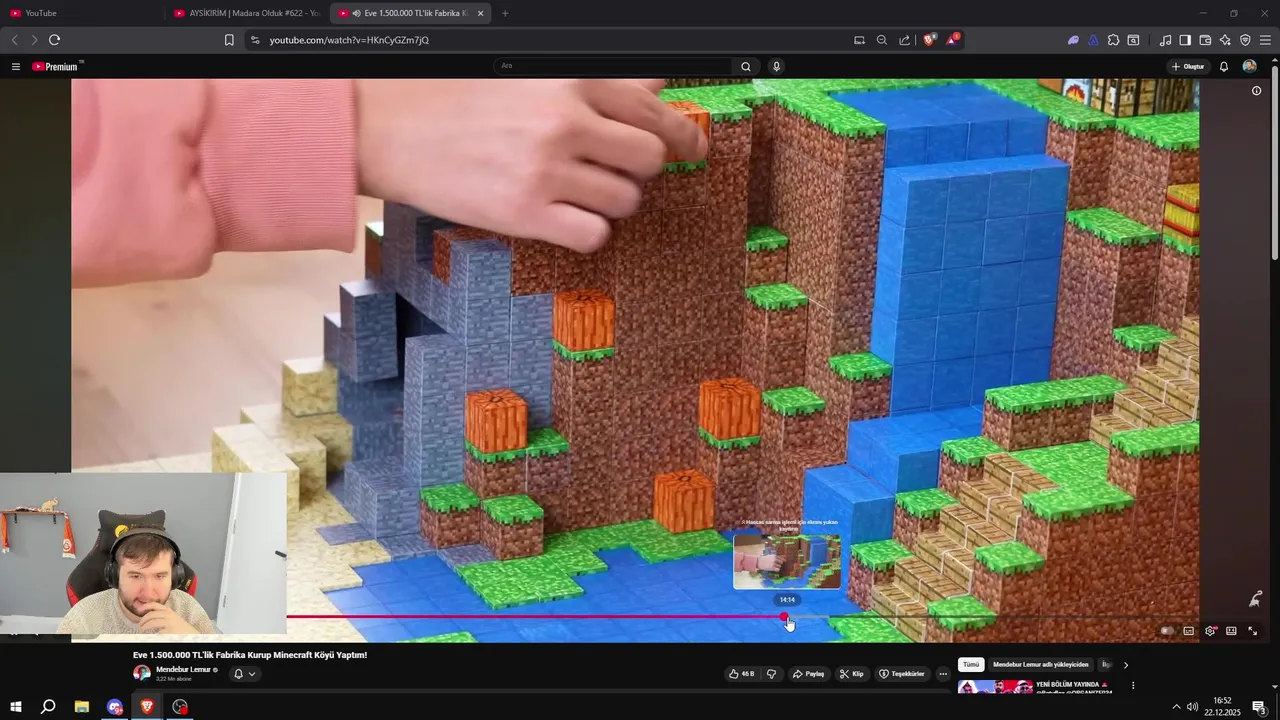Open the YouTube account avatar menu
The image size is (1280, 720).
[1249, 66]
